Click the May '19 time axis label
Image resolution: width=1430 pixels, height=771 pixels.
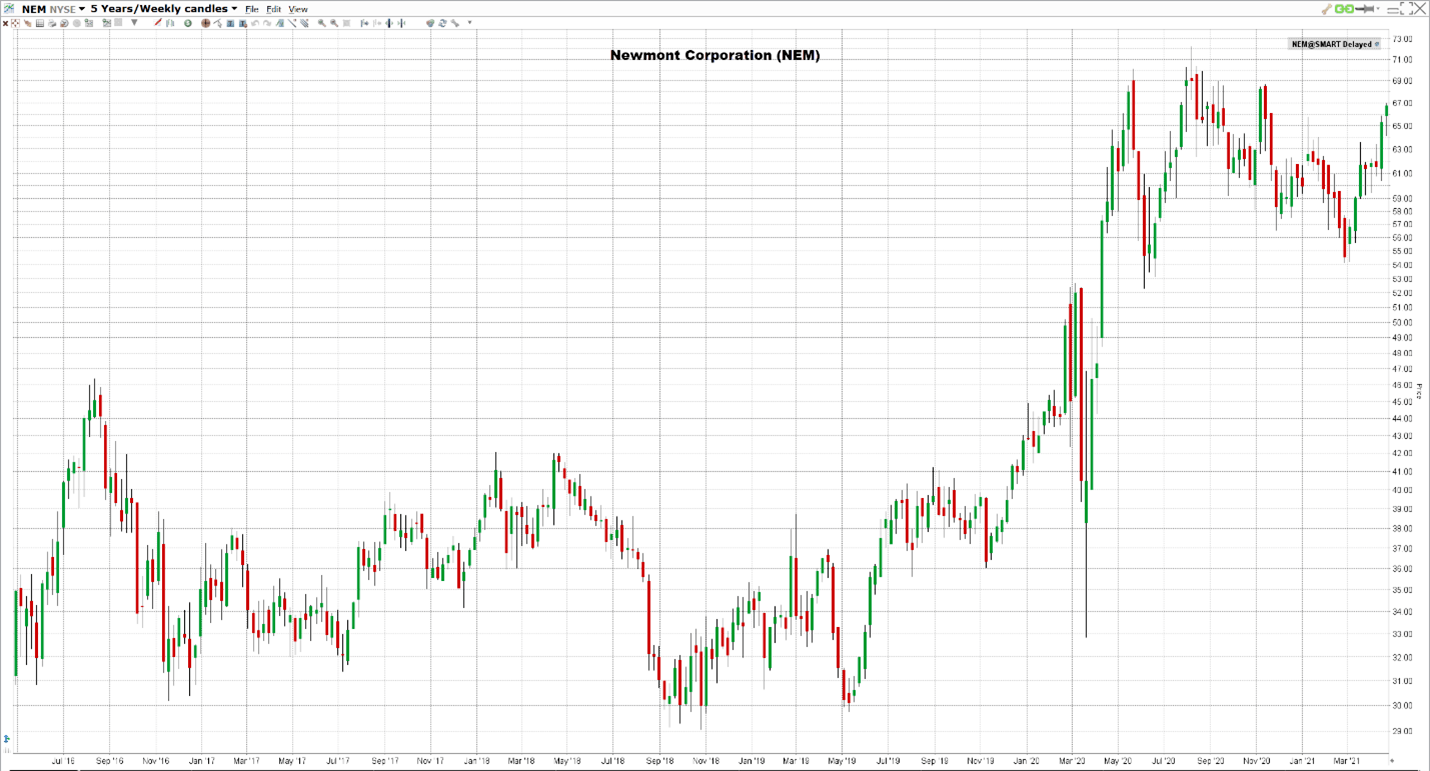click(x=841, y=761)
